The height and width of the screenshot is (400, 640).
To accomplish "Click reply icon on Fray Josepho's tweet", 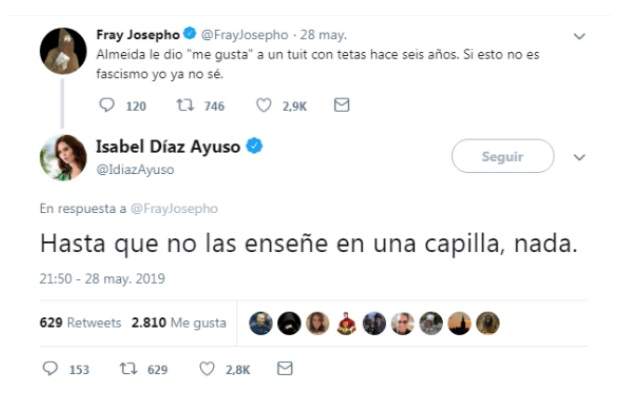I will pos(107,105).
